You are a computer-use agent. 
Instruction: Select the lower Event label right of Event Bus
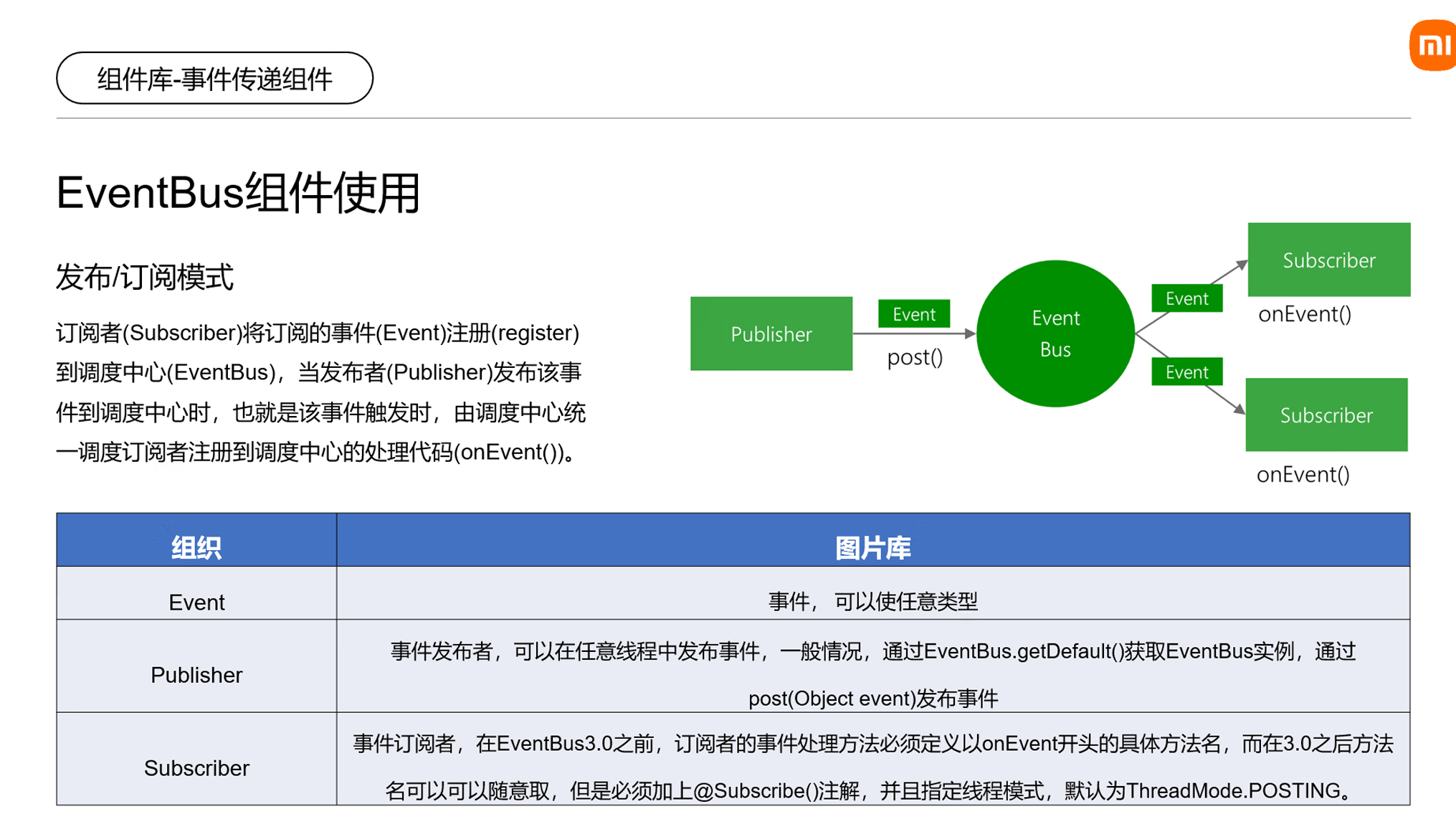tap(1186, 372)
